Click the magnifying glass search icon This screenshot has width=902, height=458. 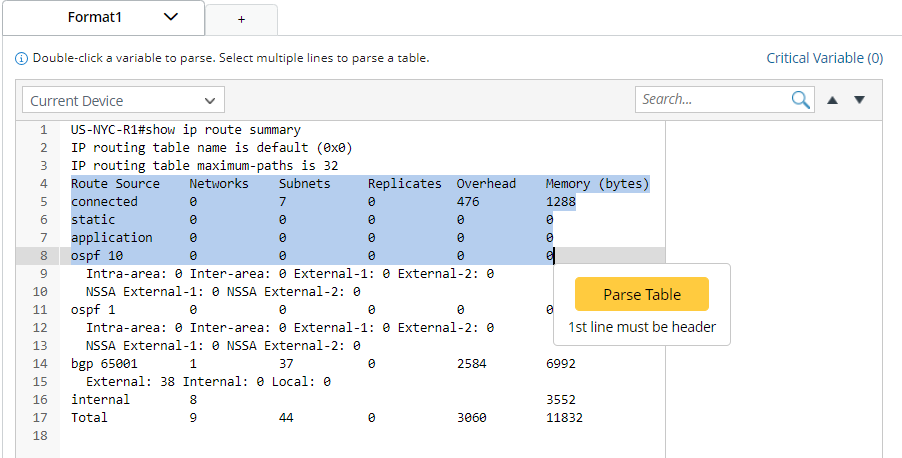[x=801, y=99]
